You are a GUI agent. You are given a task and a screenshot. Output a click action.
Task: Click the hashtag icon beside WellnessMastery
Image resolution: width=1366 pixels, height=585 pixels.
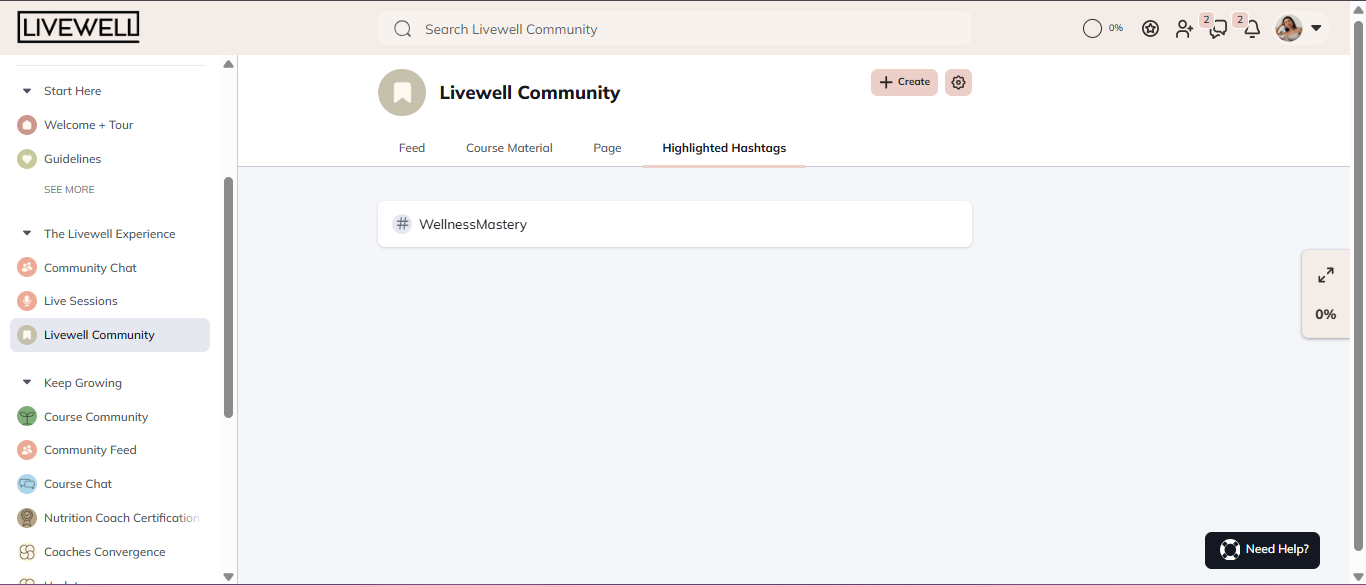click(402, 224)
